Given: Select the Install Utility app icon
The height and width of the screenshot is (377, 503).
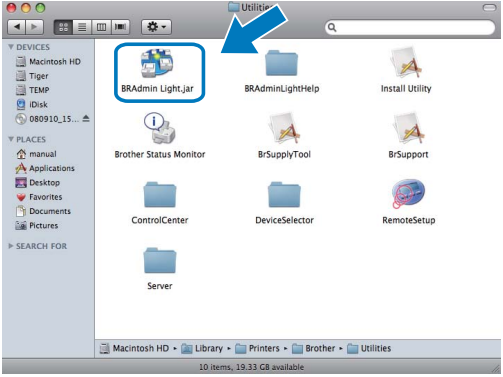Looking at the screenshot, I should 406,63.
